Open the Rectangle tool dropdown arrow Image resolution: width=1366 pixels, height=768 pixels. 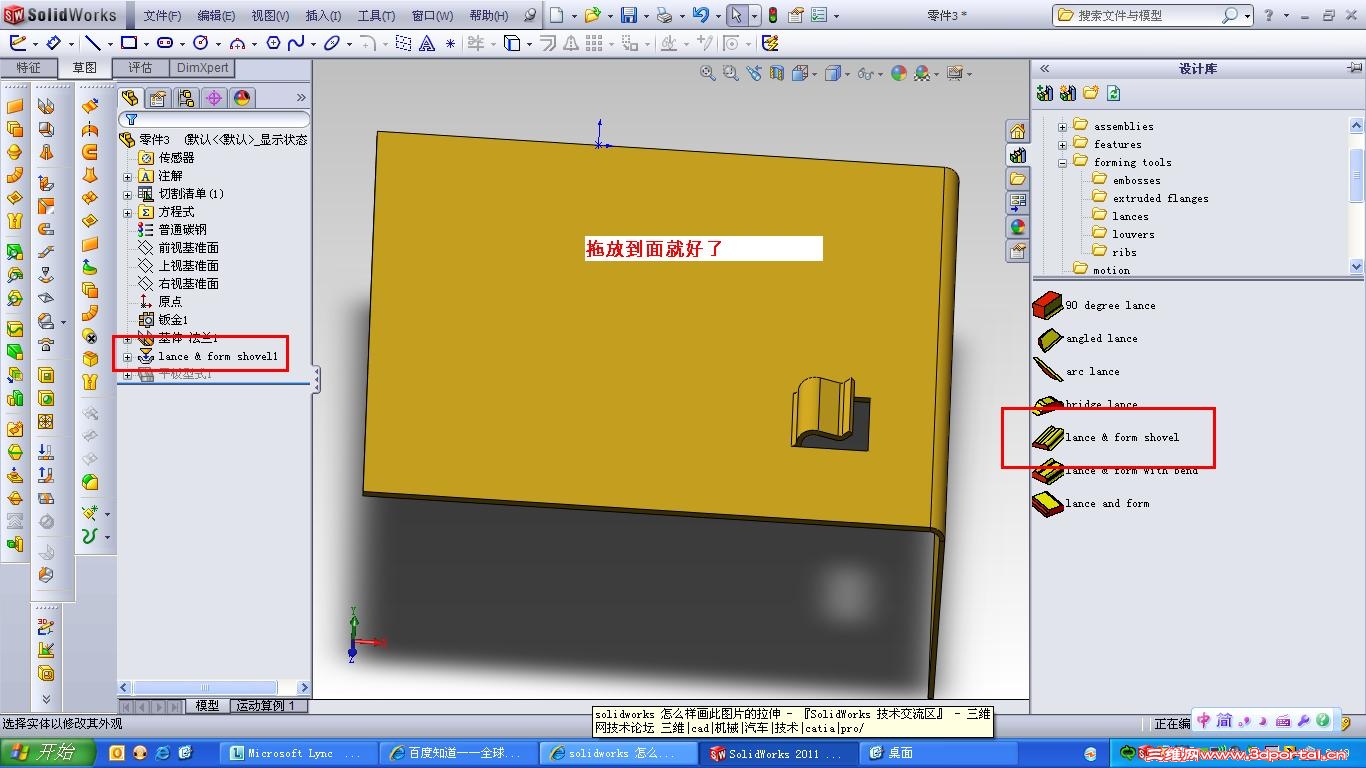click(x=145, y=44)
